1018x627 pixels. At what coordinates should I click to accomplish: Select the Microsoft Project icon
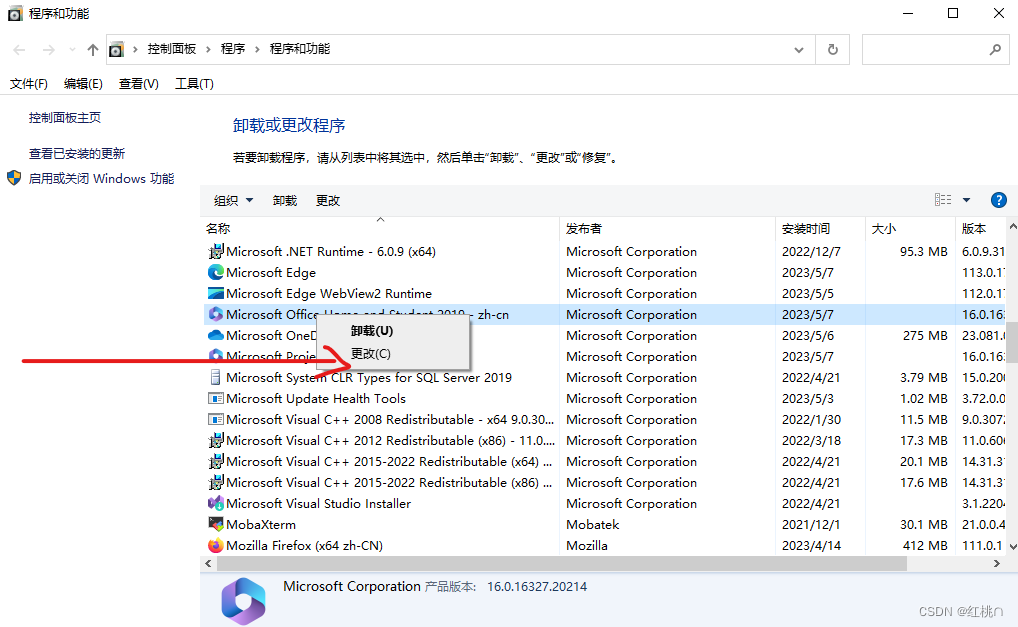coord(216,355)
